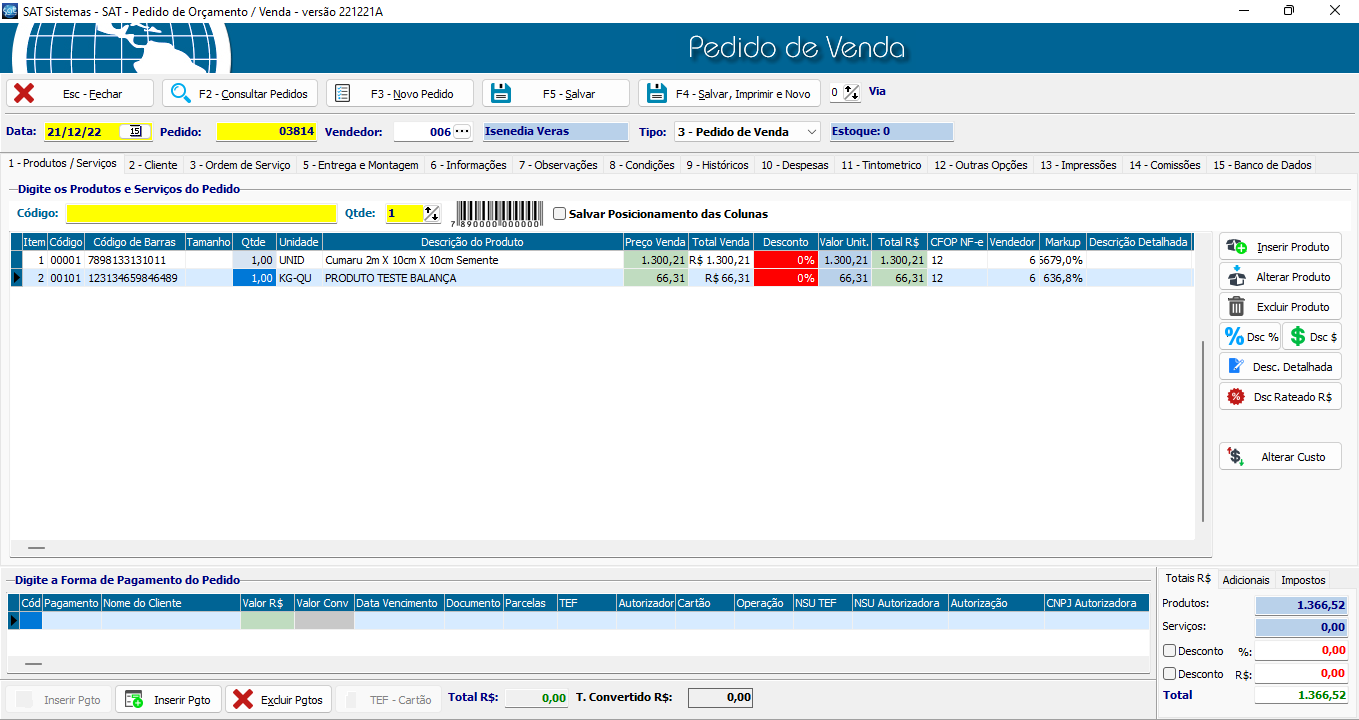The width and height of the screenshot is (1359, 720).
Task: Switch to the 2 - Cliente tab
Action: click(x=153, y=165)
